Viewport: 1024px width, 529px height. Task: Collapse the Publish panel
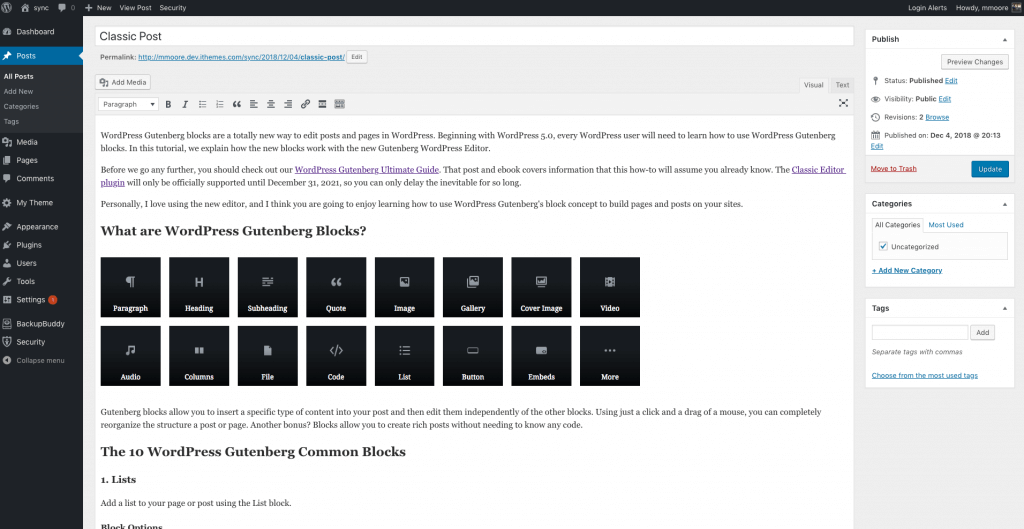point(1004,39)
